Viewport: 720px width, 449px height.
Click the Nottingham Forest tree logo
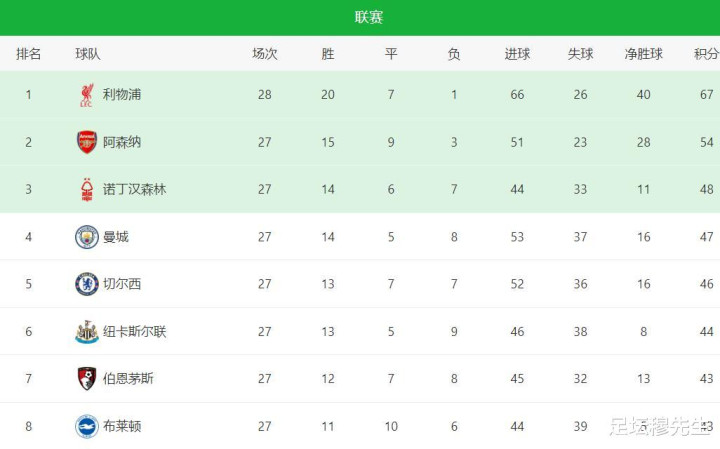(x=87, y=190)
